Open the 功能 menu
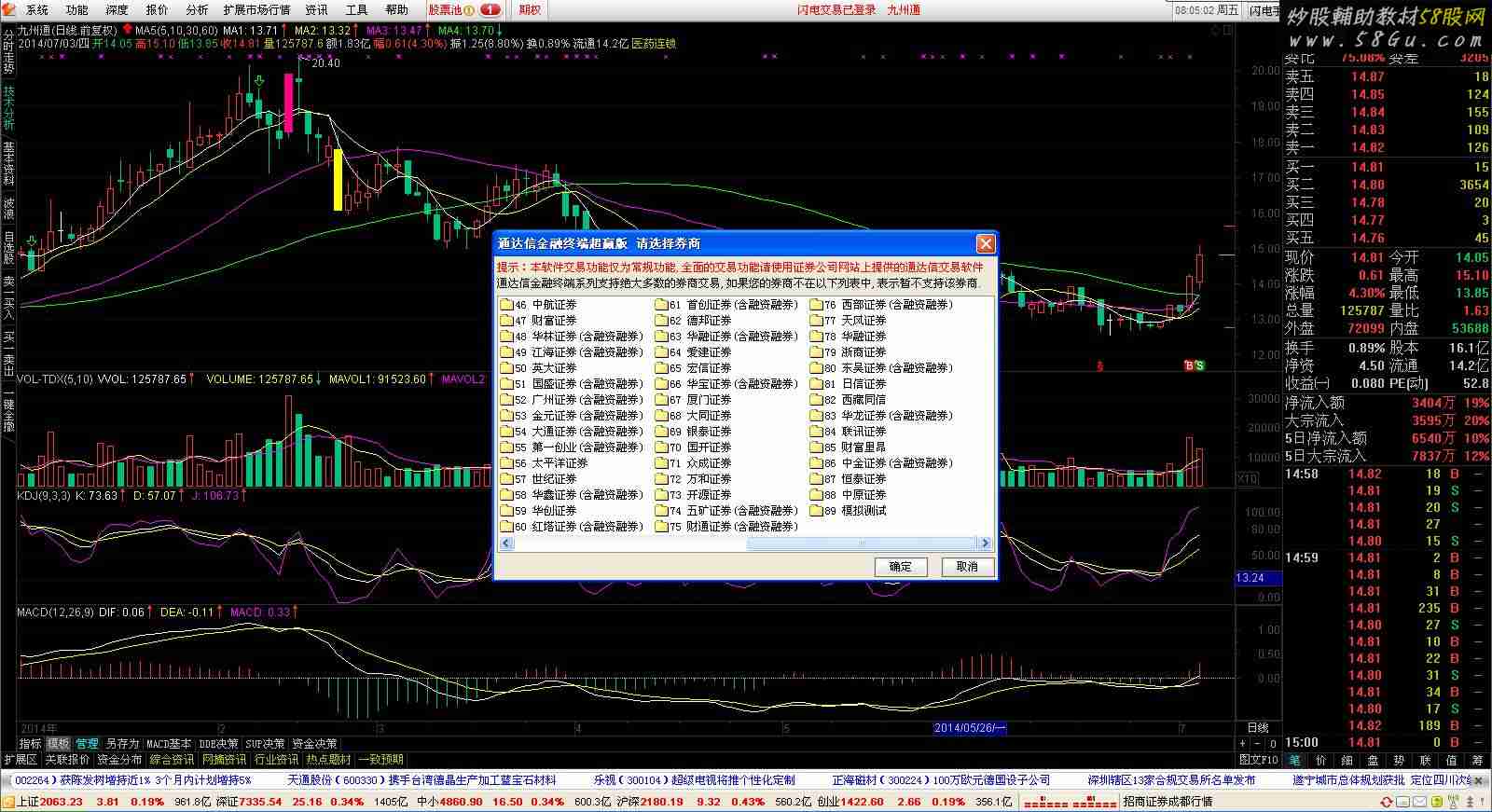The height and width of the screenshot is (812, 1492). tap(77, 10)
